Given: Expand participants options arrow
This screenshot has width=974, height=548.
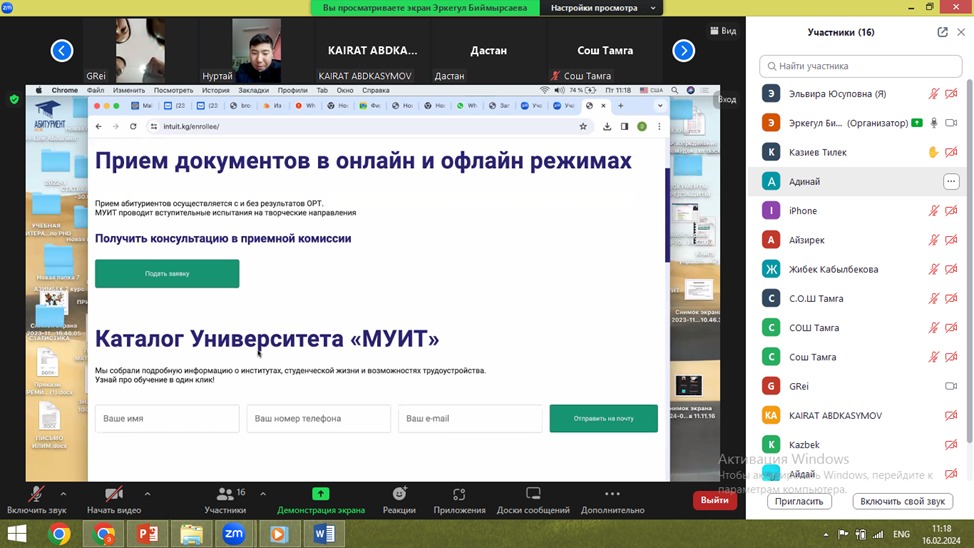Looking at the screenshot, I should pos(263,494).
